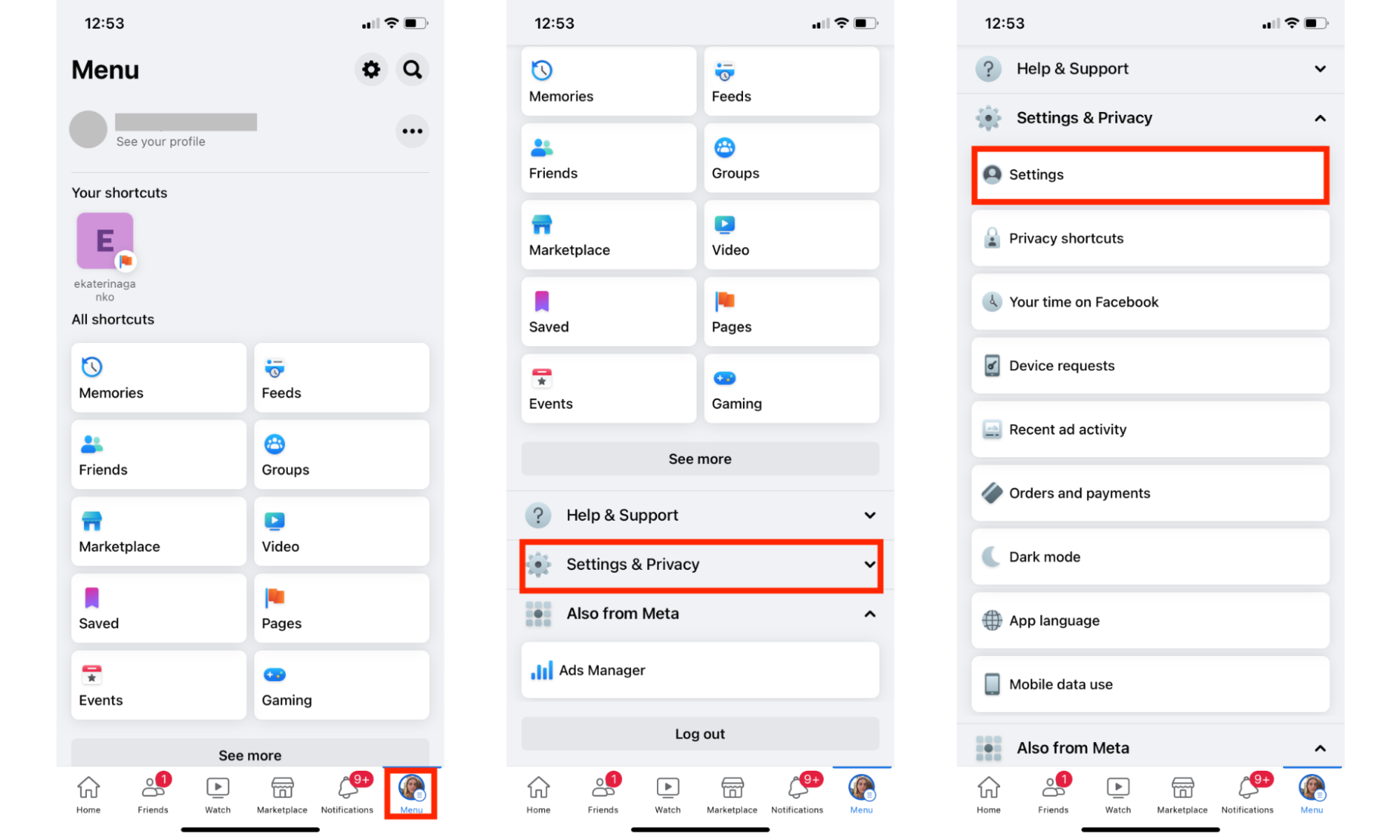1400x840 pixels.
Task: Tap Notifications tab in right screen bottom bar
Action: [1247, 794]
